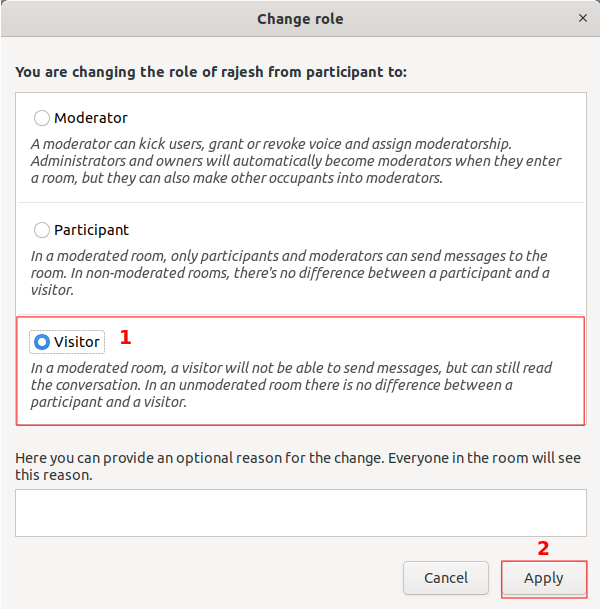Click the Visitor role description paragraph
600x609 pixels.
point(290,385)
